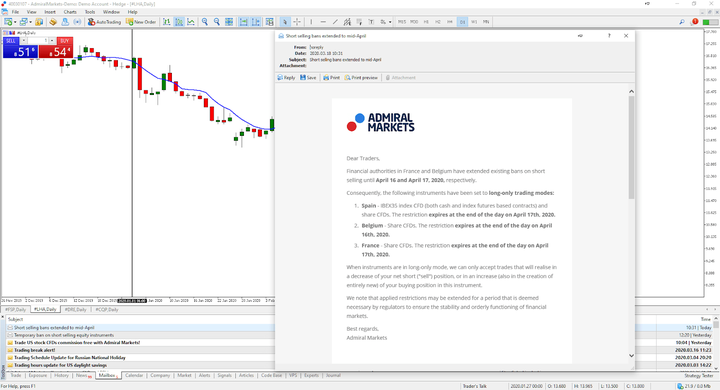720x390 pixels.
Task: Switch chart to candlestick mode icon
Action: (x=179, y=22)
